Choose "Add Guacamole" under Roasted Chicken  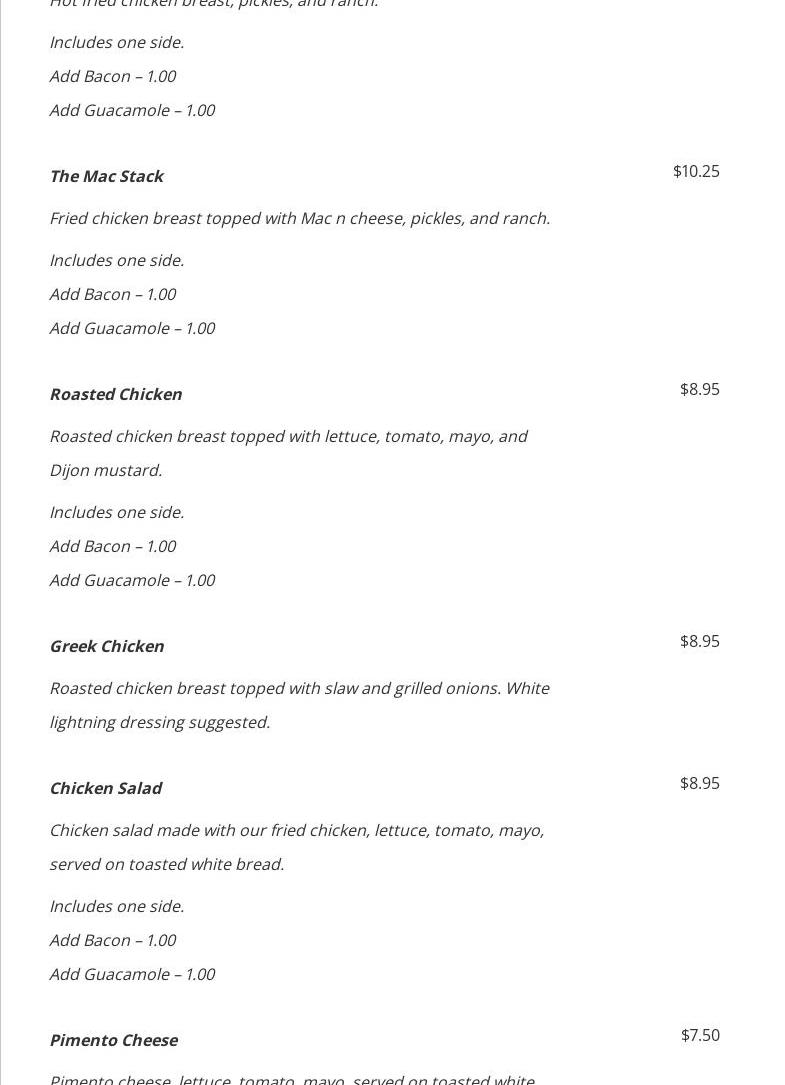tap(132, 580)
